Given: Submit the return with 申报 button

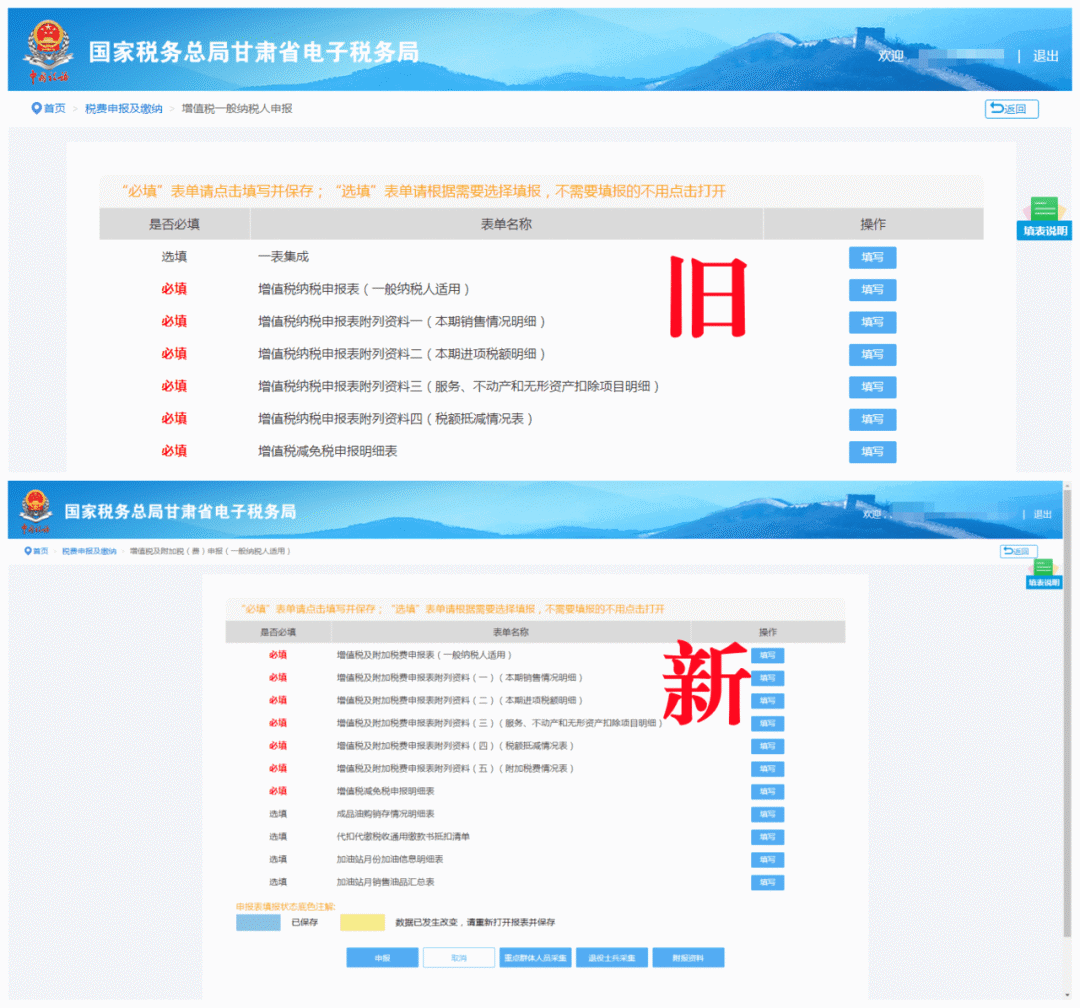Looking at the screenshot, I should [x=382, y=958].
